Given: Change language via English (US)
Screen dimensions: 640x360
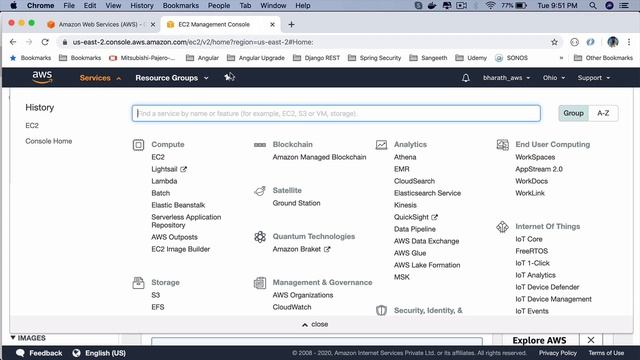Looking at the screenshot, I should 99,353.
